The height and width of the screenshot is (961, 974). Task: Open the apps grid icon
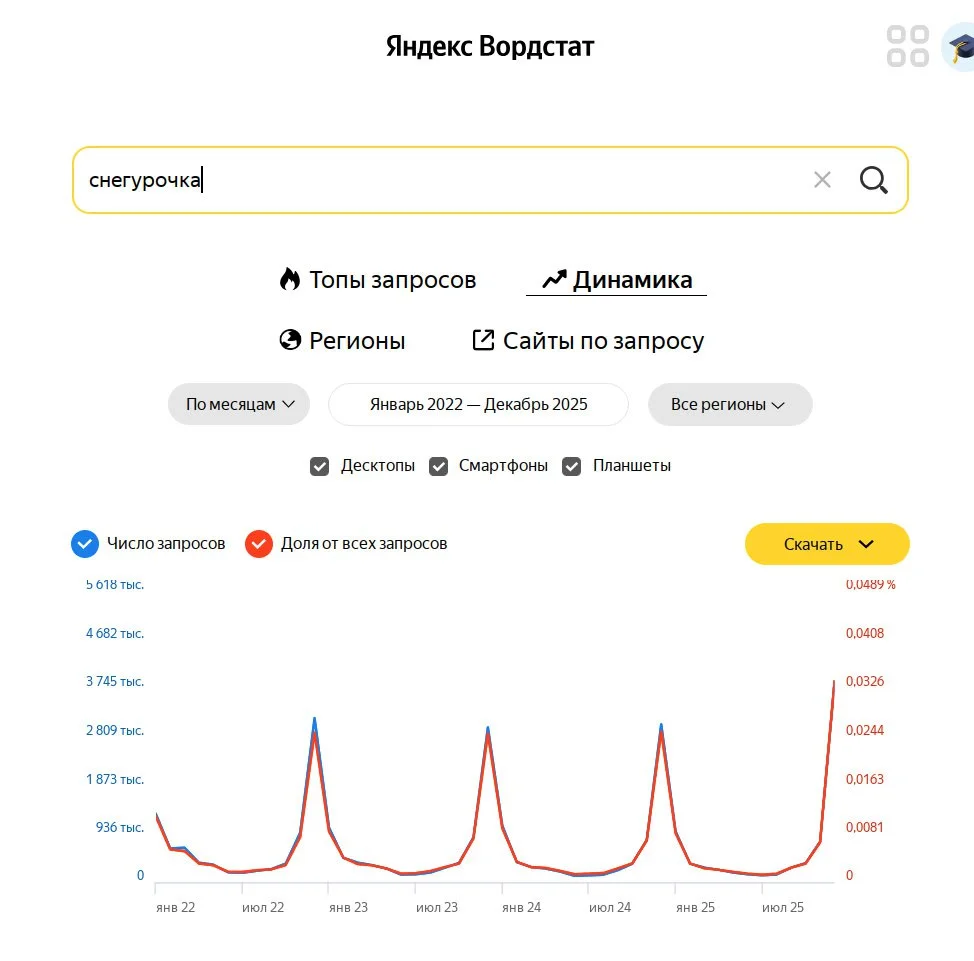coord(908,46)
